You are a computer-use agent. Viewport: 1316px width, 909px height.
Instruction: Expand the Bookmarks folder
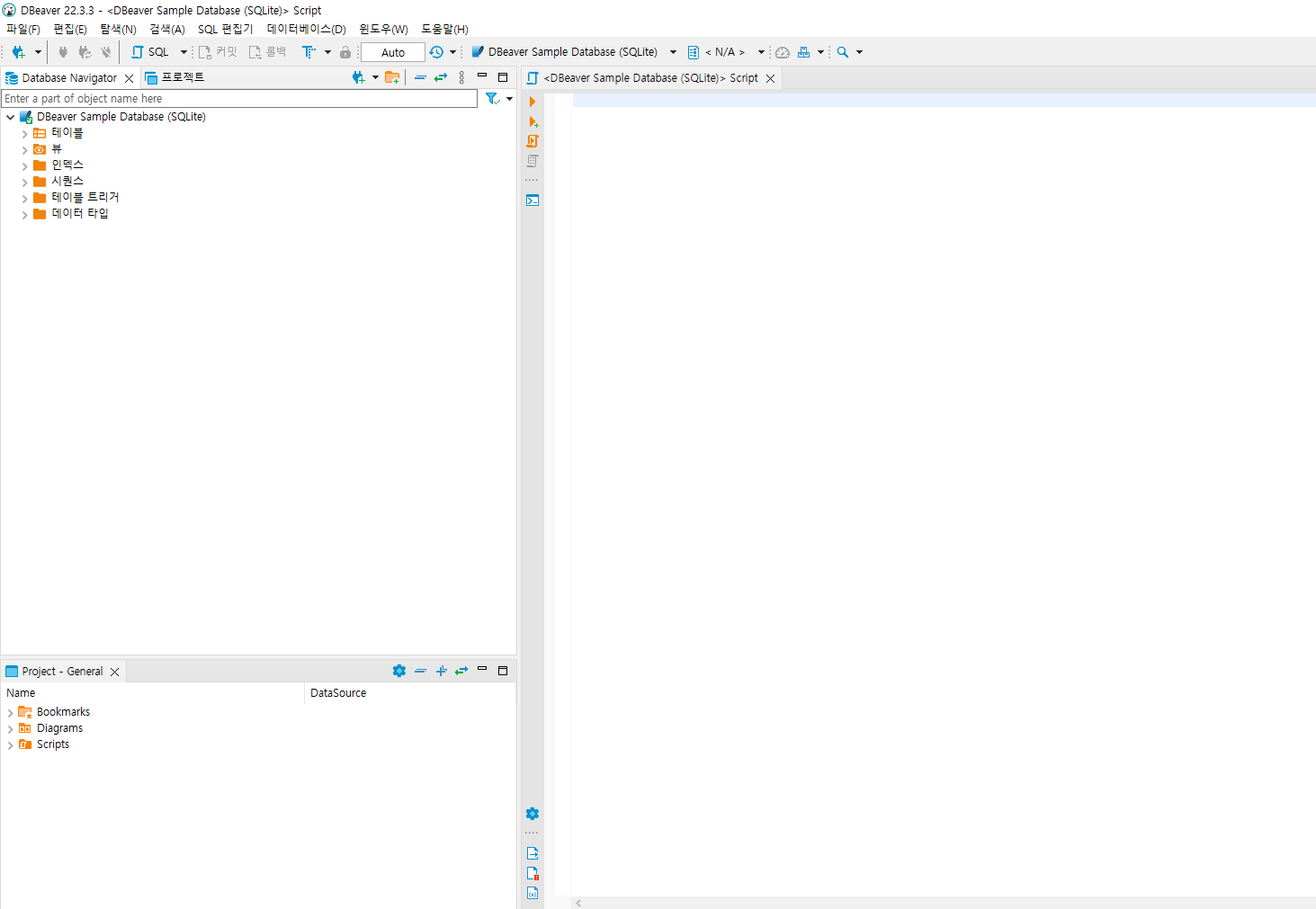pyautogui.click(x=11, y=713)
